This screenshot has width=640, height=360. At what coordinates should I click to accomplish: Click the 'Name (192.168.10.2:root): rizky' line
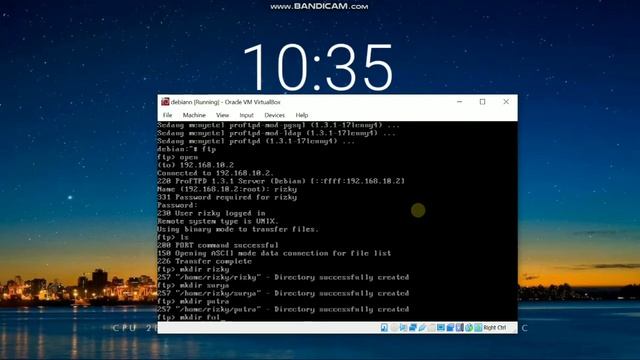click(x=227, y=189)
